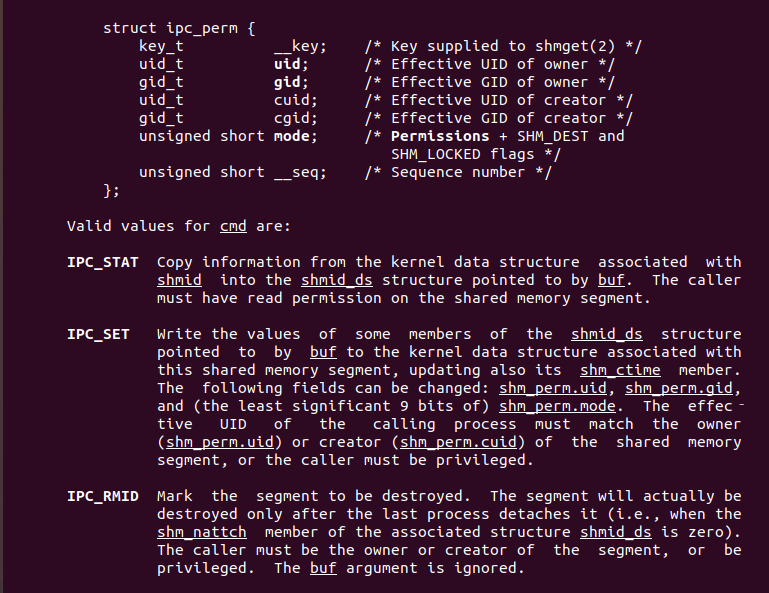Click the underlined shm_perm.uid after 'changed:'
The width and height of the screenshot is (769, 593).
pos(553,388)
